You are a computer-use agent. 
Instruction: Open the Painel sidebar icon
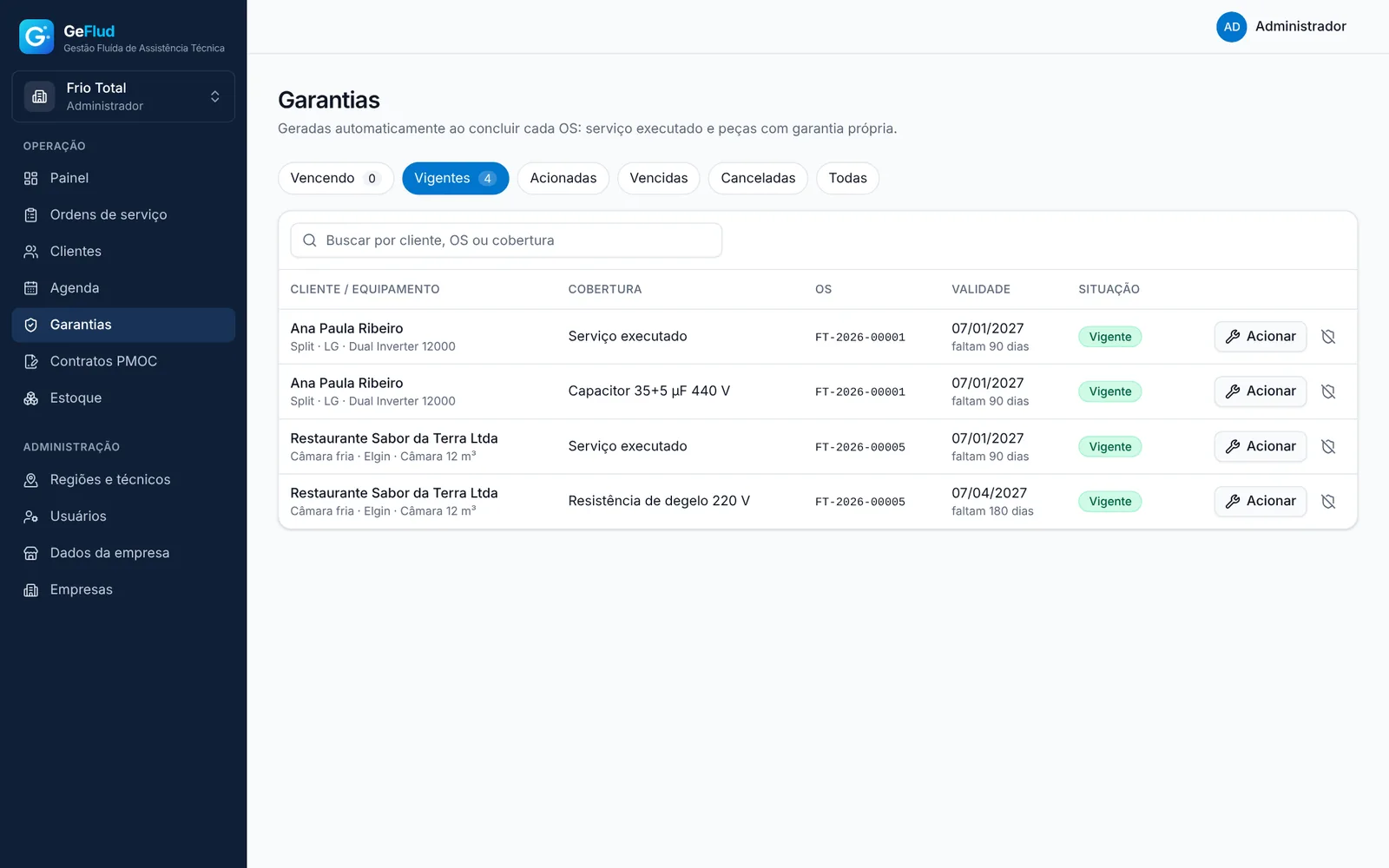click(x=31, y=178)
